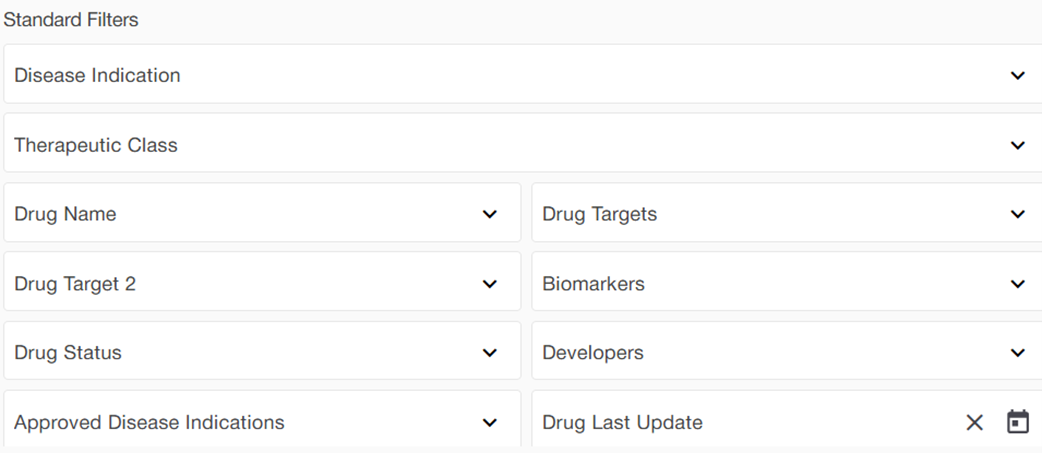
Task: Open the Drug Status chevron arrow
Action: pyautogui.click(x=489, y=353)
